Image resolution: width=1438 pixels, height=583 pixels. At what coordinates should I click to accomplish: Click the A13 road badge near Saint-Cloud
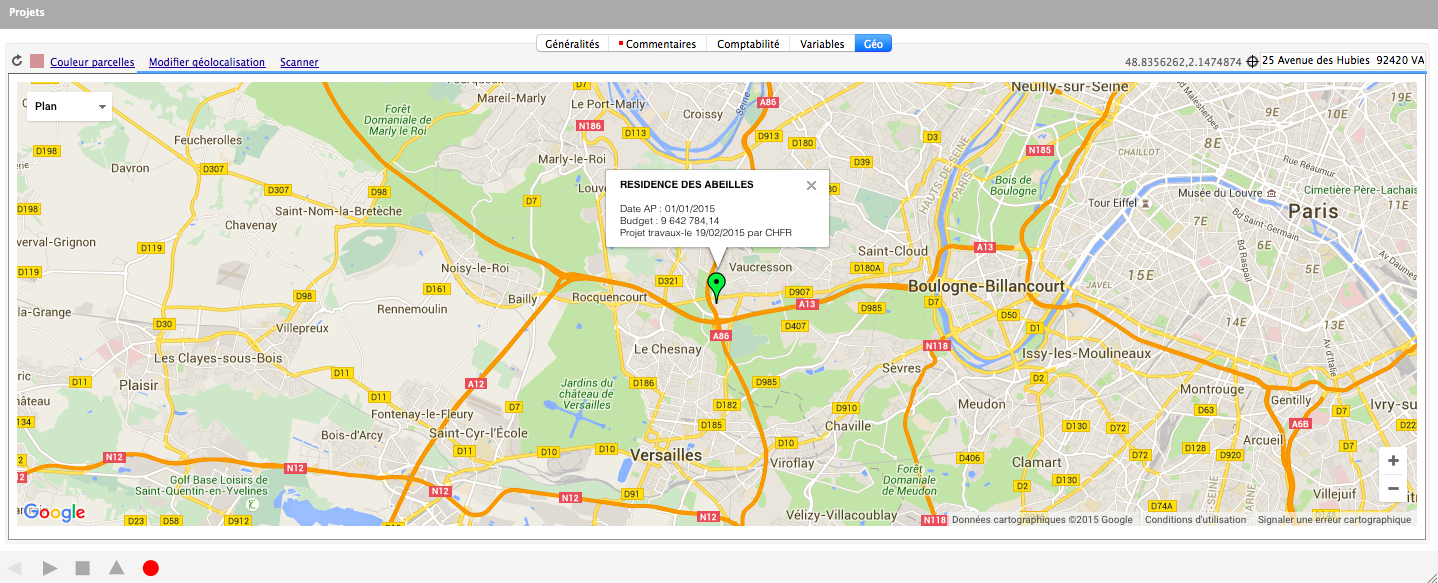click(985, 246)
